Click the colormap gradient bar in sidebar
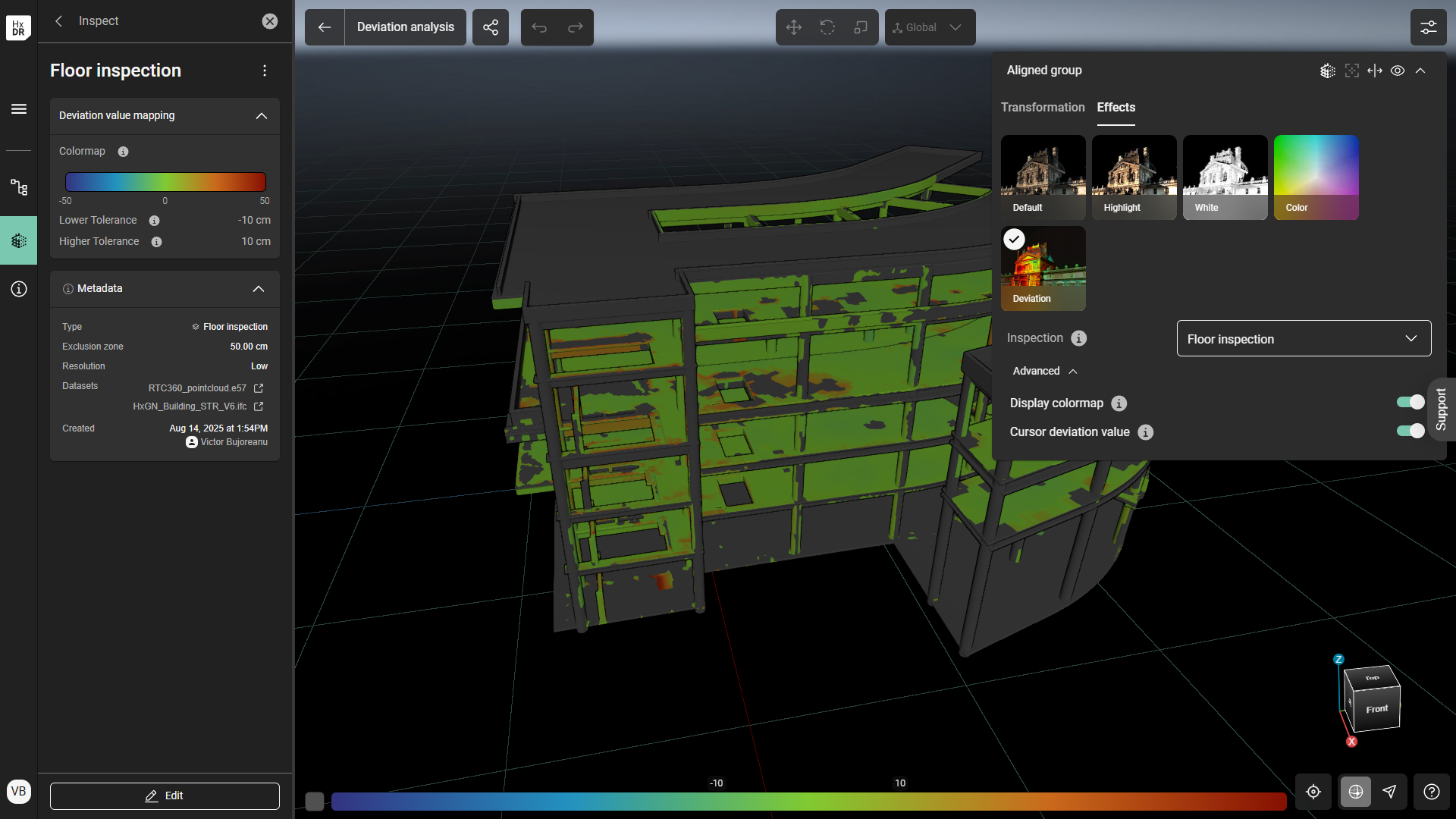 tap(165, 182)
